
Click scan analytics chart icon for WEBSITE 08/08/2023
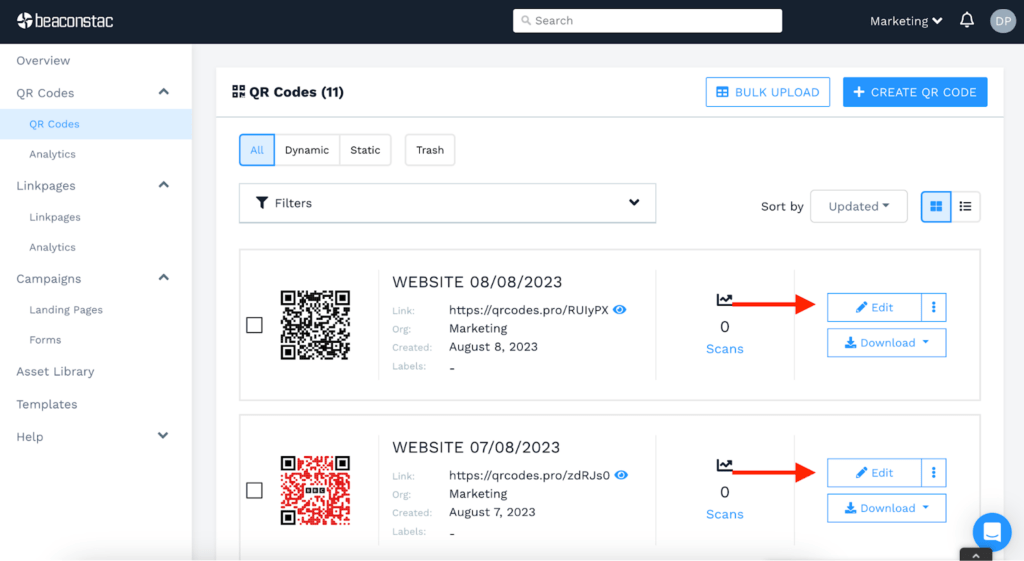click(724, 300)
